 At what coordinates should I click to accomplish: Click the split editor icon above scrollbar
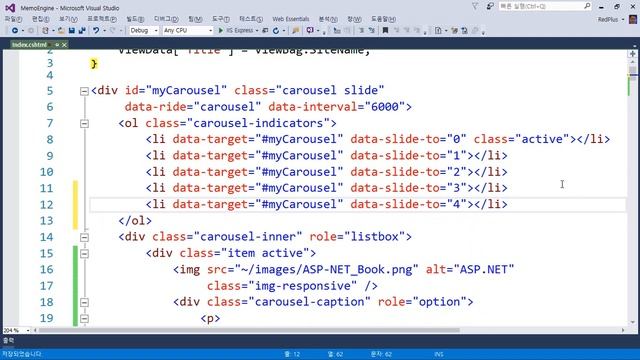click(633, 53)
